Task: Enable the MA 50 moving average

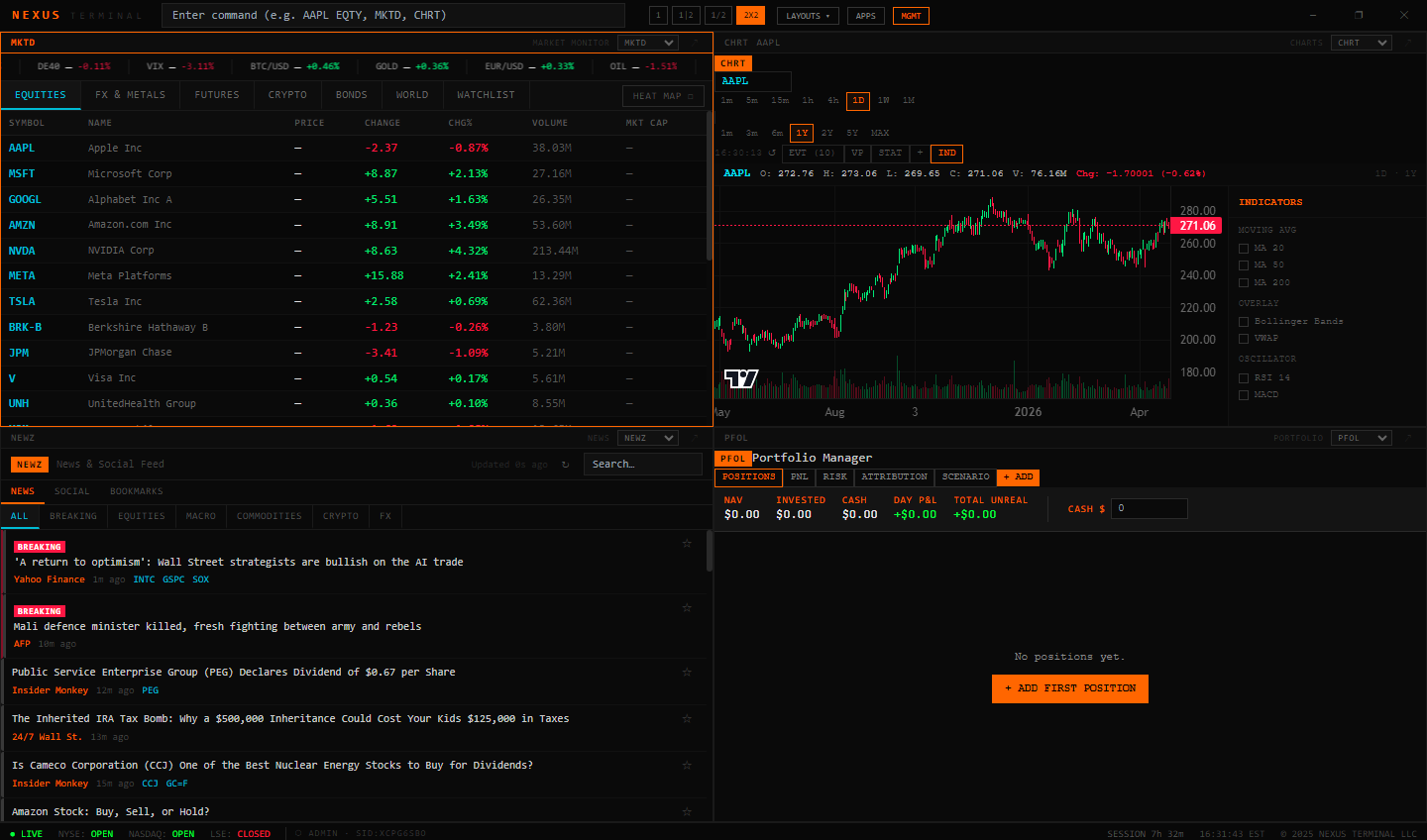Action: coord(1244,264)
